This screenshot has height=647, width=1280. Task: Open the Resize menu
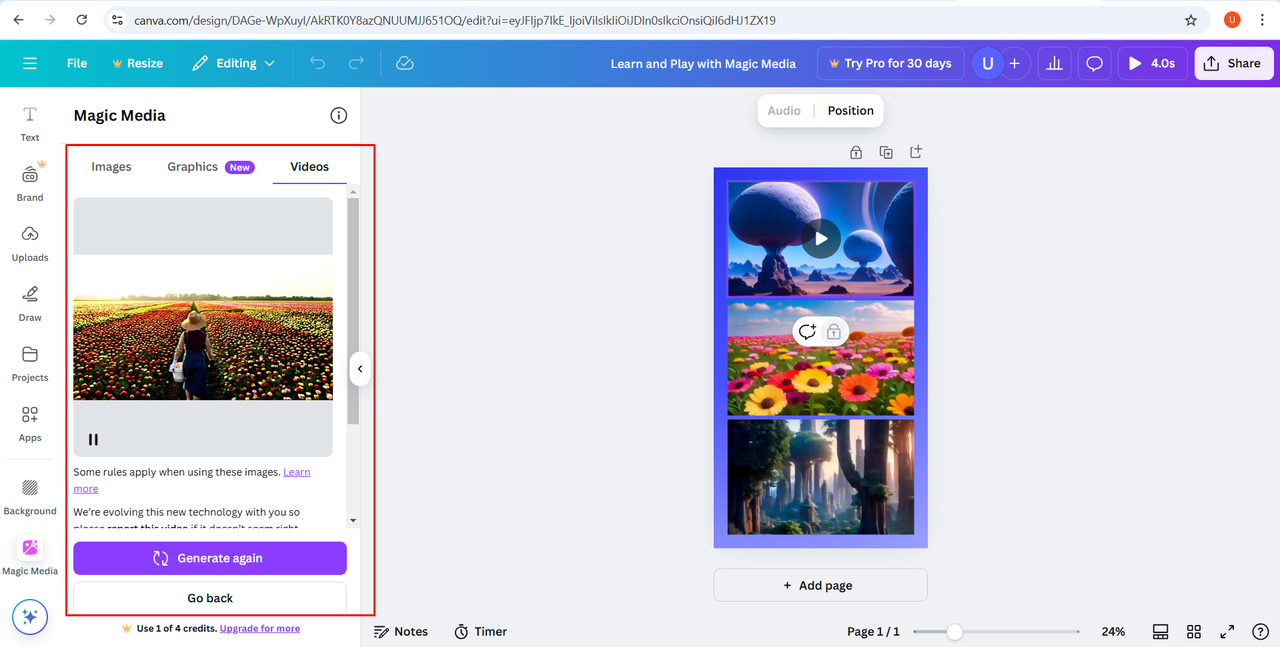coord(138,63)
